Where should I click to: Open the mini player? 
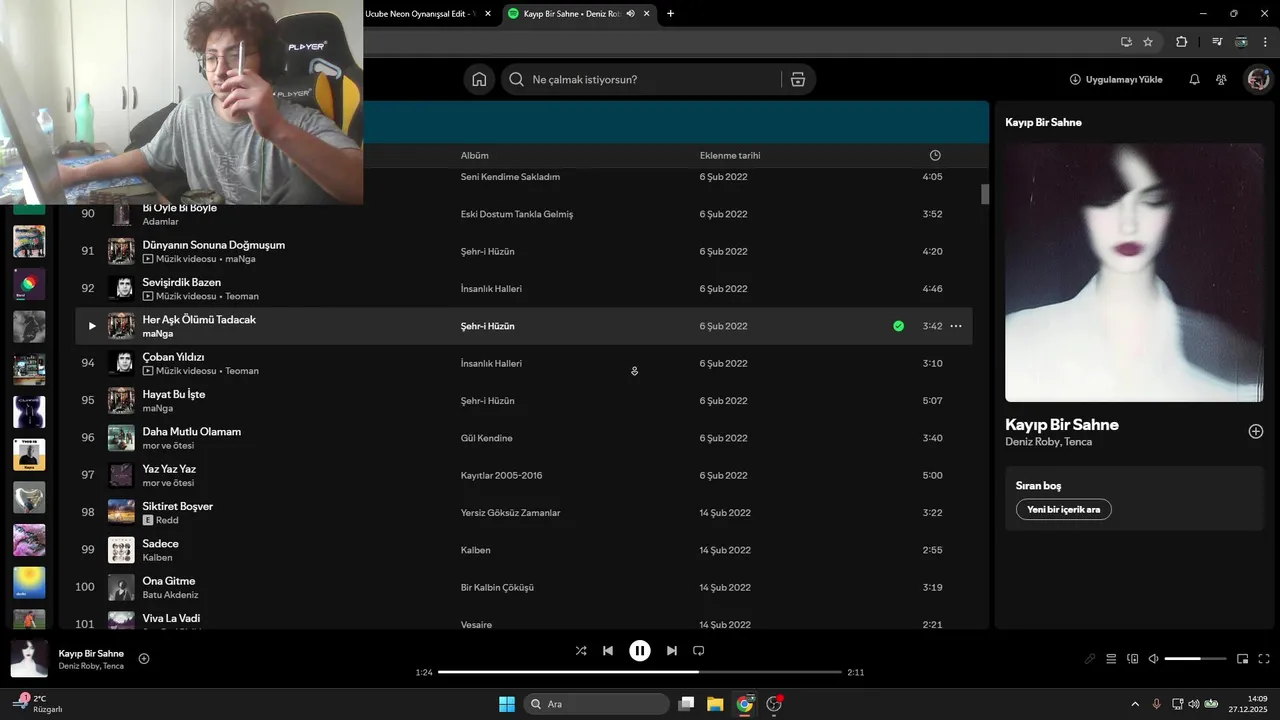(1242, 659)
